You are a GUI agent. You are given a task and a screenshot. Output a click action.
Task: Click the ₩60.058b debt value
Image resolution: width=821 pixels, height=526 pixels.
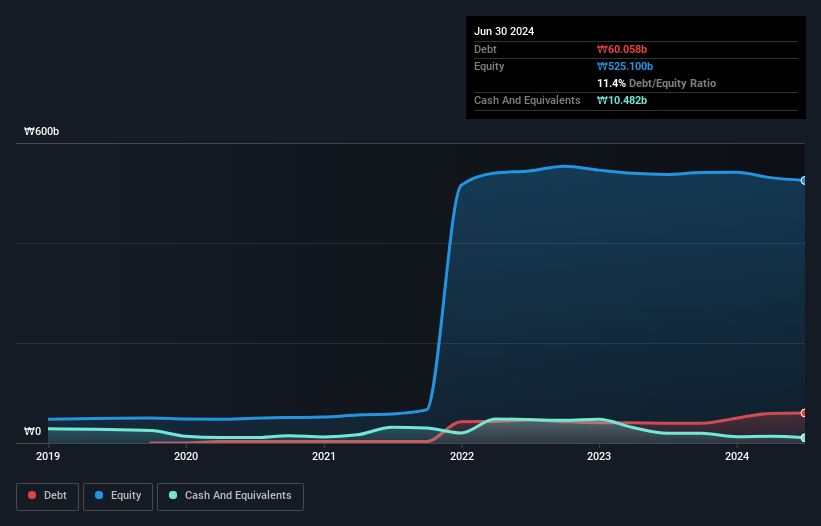pos(622,49)
